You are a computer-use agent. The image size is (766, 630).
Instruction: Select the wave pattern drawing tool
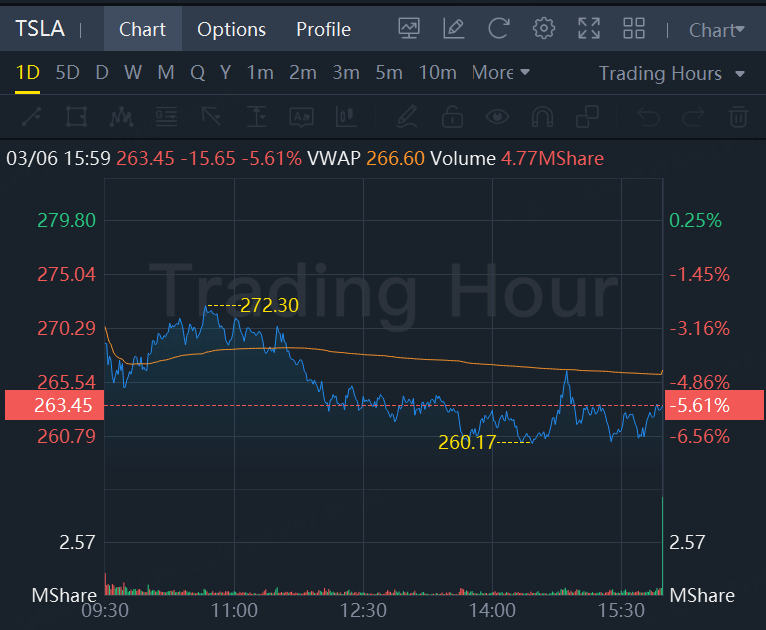pos(122,117)
